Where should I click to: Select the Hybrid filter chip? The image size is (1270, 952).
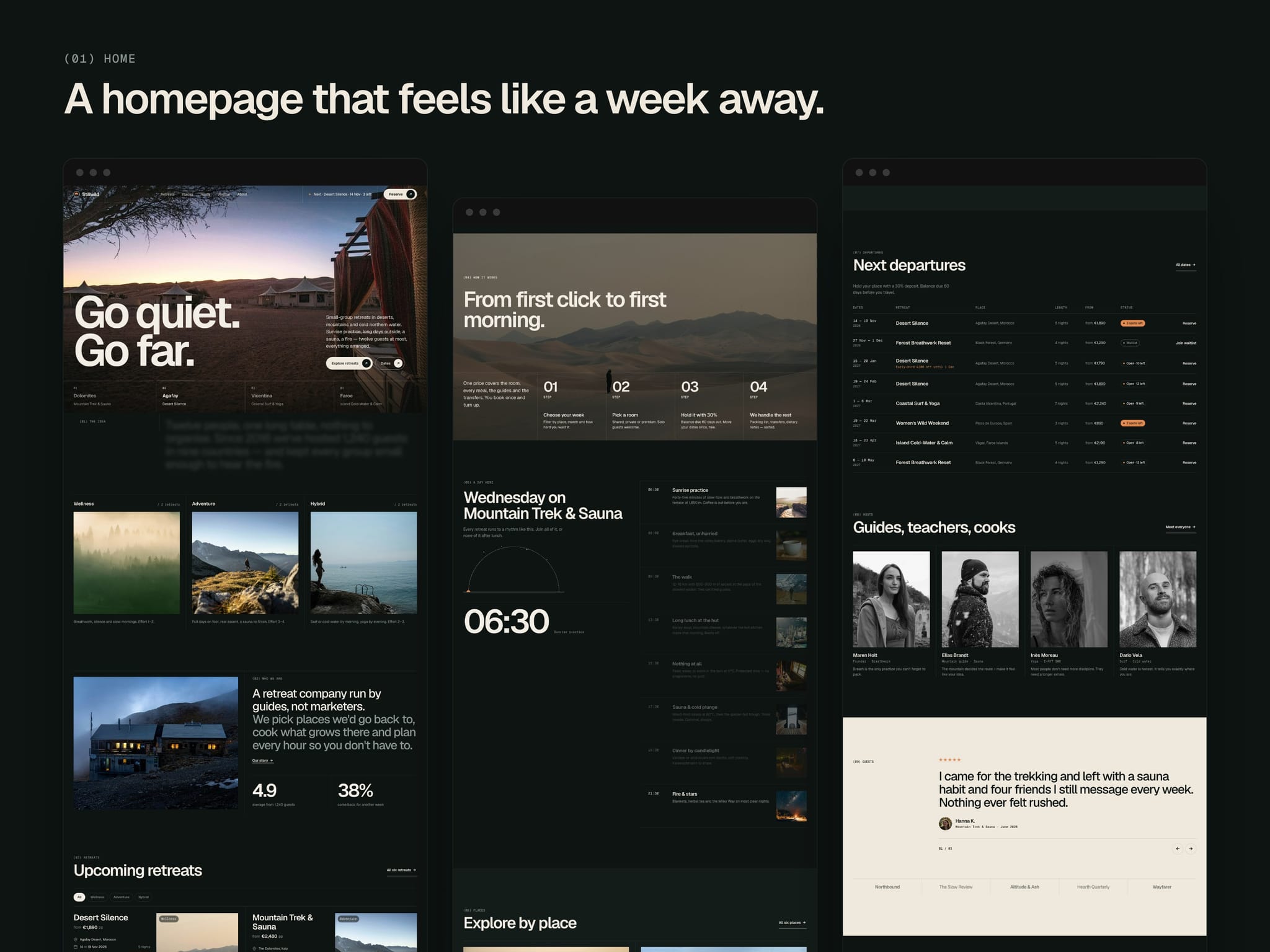click(143, 897)
